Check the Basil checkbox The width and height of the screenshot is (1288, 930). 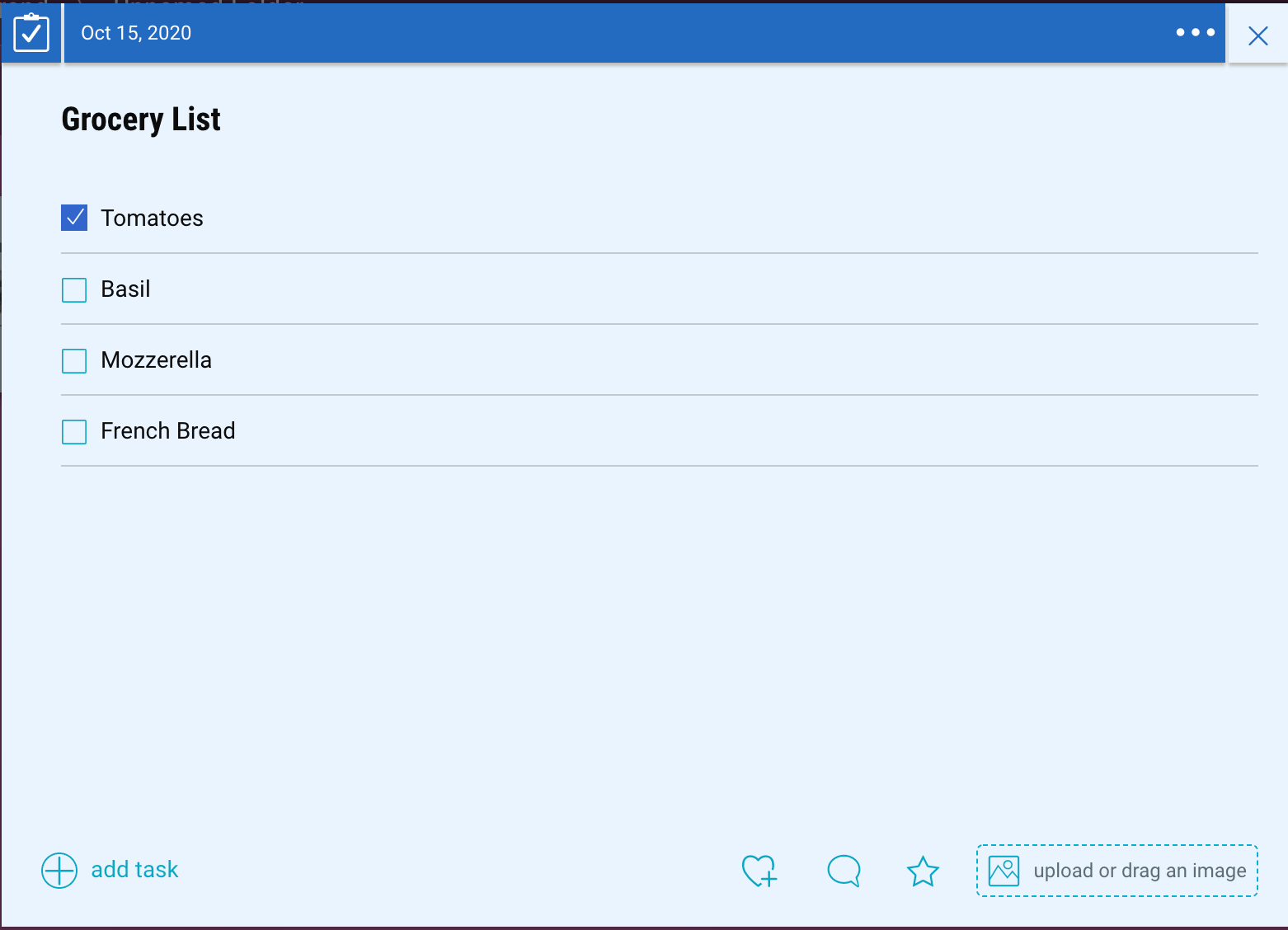point(74,289)
